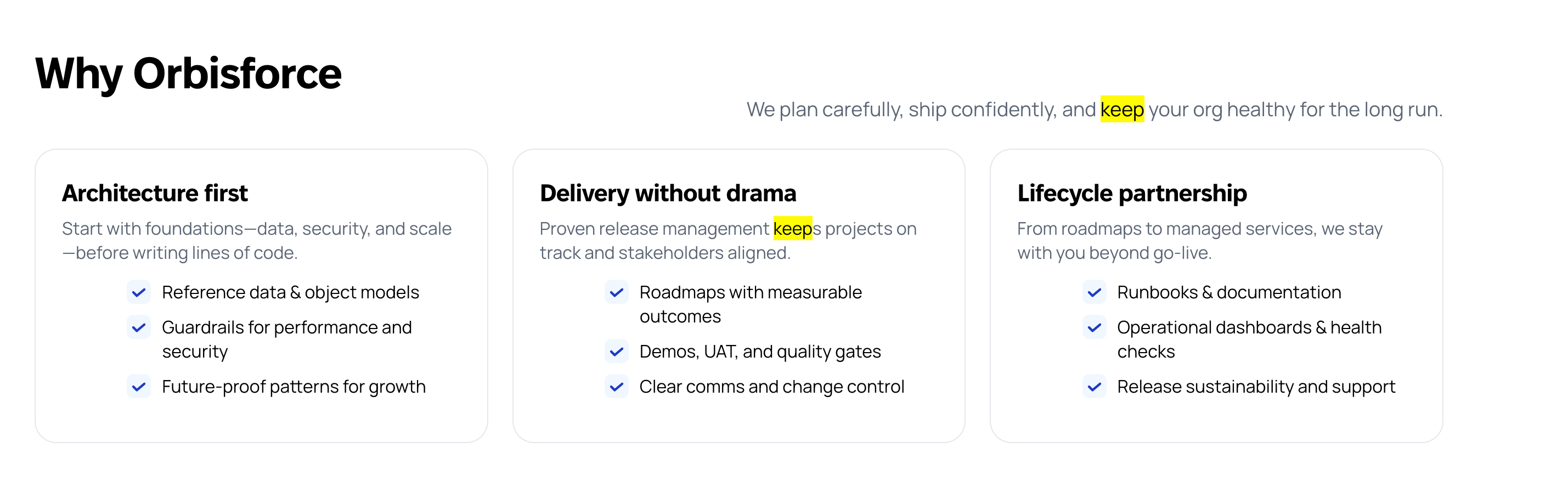The image size is (1568, 504).
Task: Click the Future-proof patterns for growth text
Action: (x=294, y=387)
